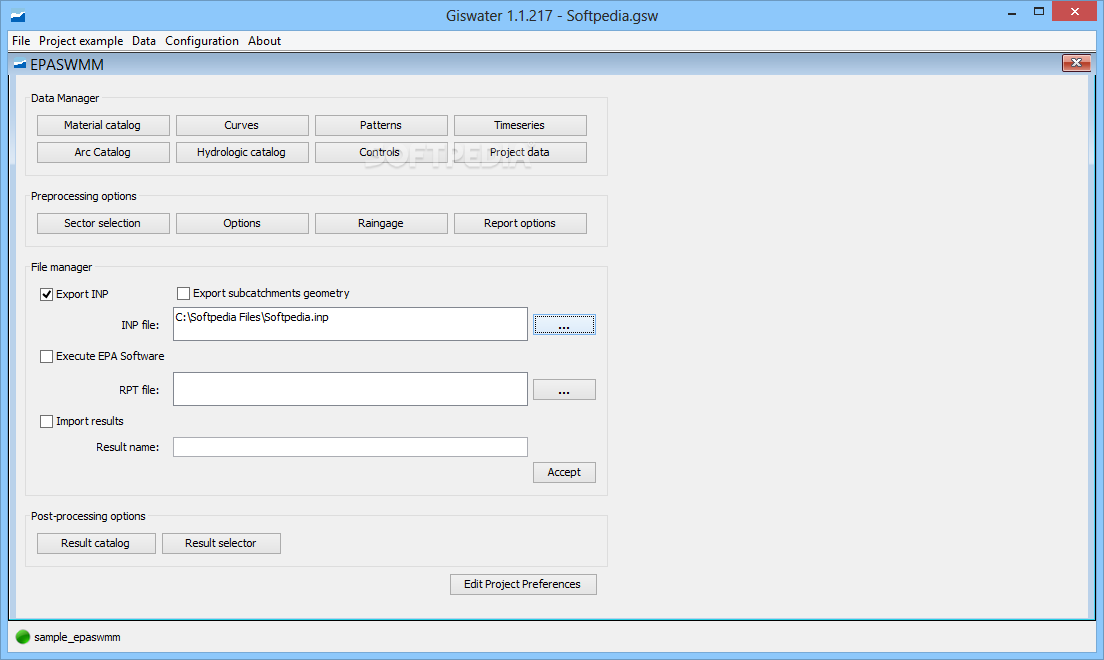Click the RPT file path field
Viewport: 1104px width, 660px height.
(x=350, y=389)
